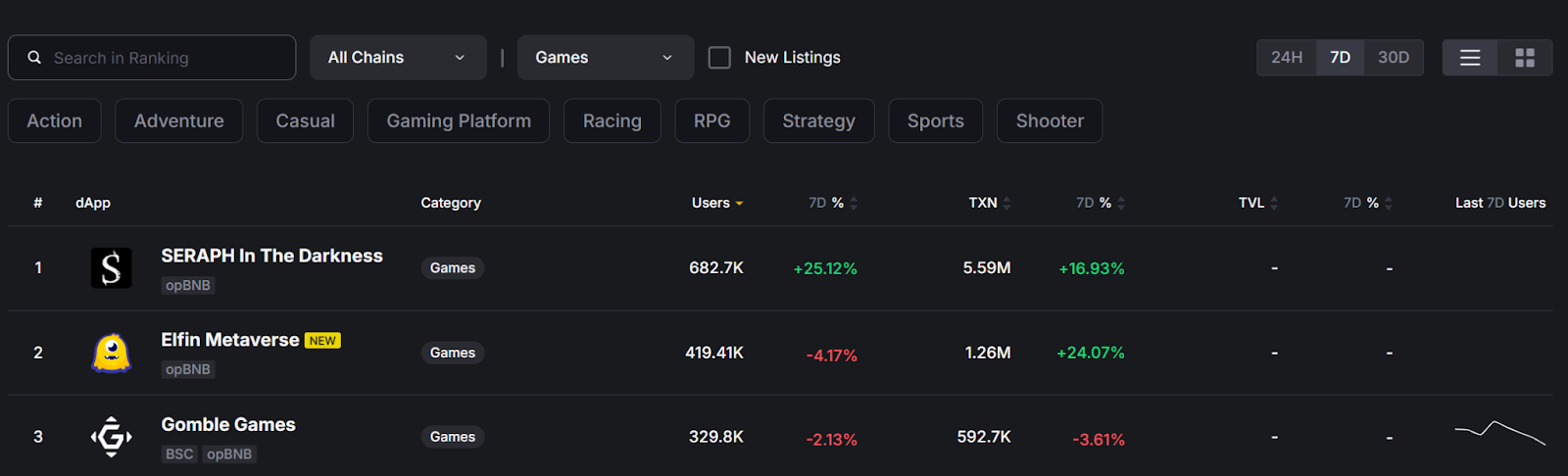Open the All Chains dropdown
The height and width of the screenshot is (476, 1568).
[397, 58]
